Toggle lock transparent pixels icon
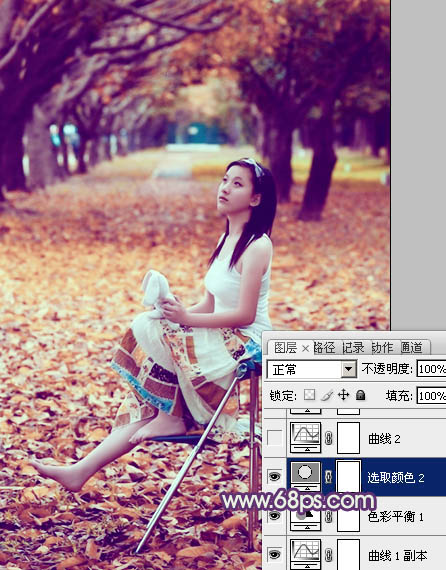This screenshot has height=570, width=446. [x=309, y=395]
